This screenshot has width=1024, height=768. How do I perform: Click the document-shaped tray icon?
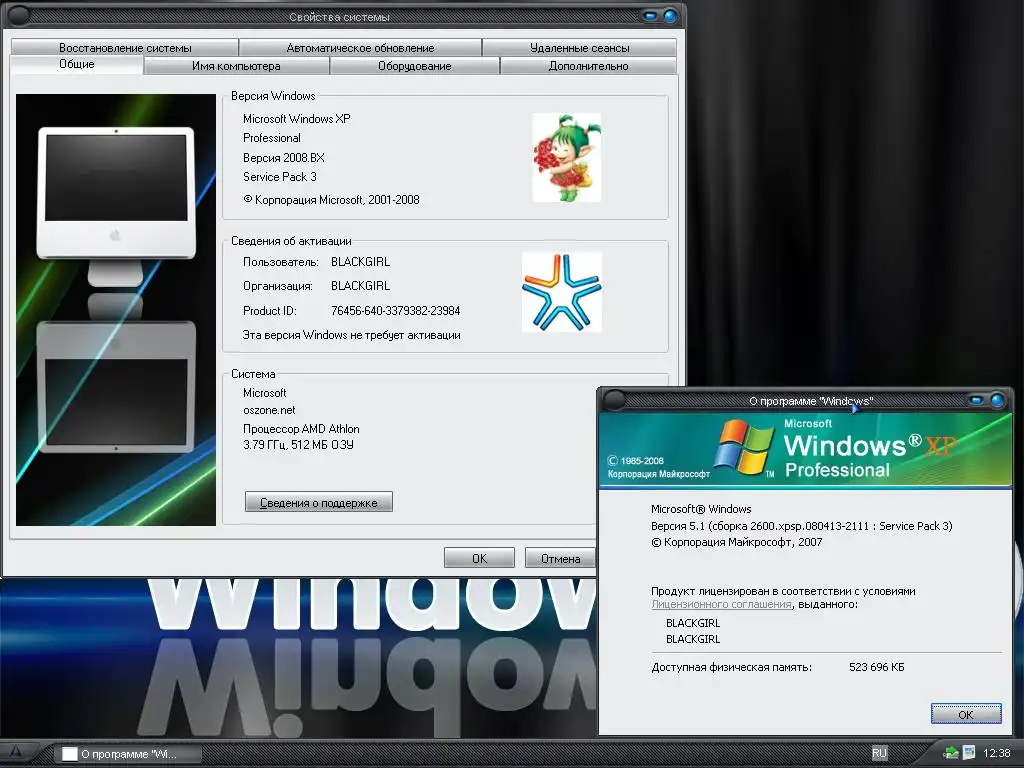pos(969,753)
